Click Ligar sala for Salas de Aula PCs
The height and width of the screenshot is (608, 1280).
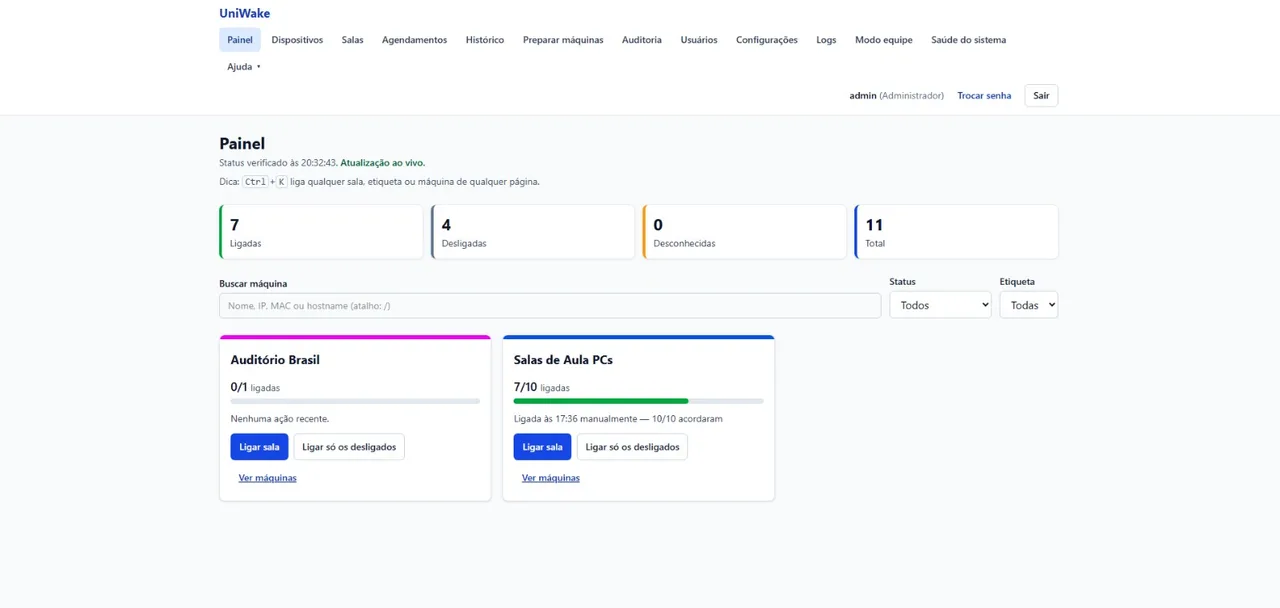[x=542, y=447]
